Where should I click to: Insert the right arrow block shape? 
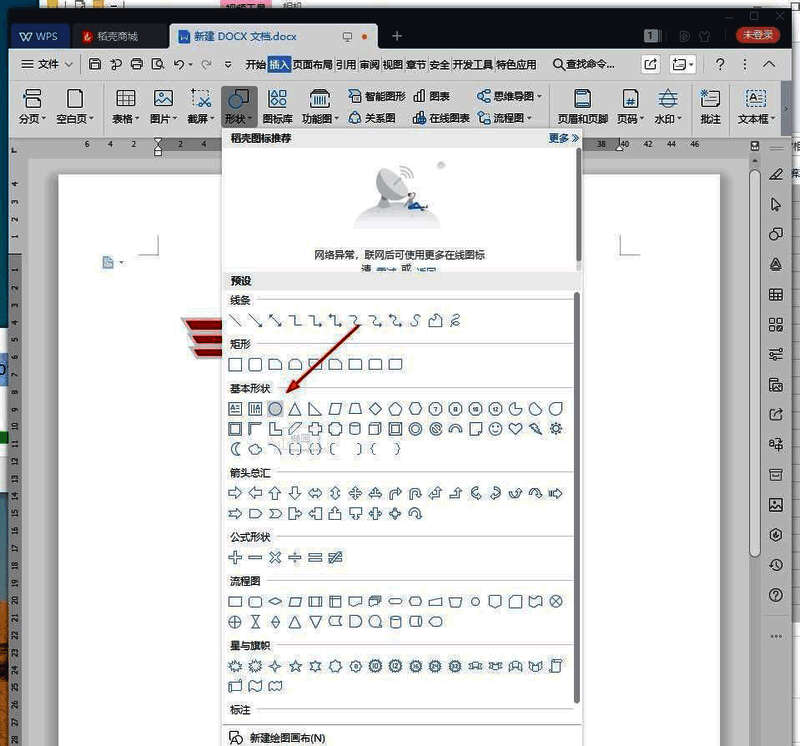(x=235, y=493)
